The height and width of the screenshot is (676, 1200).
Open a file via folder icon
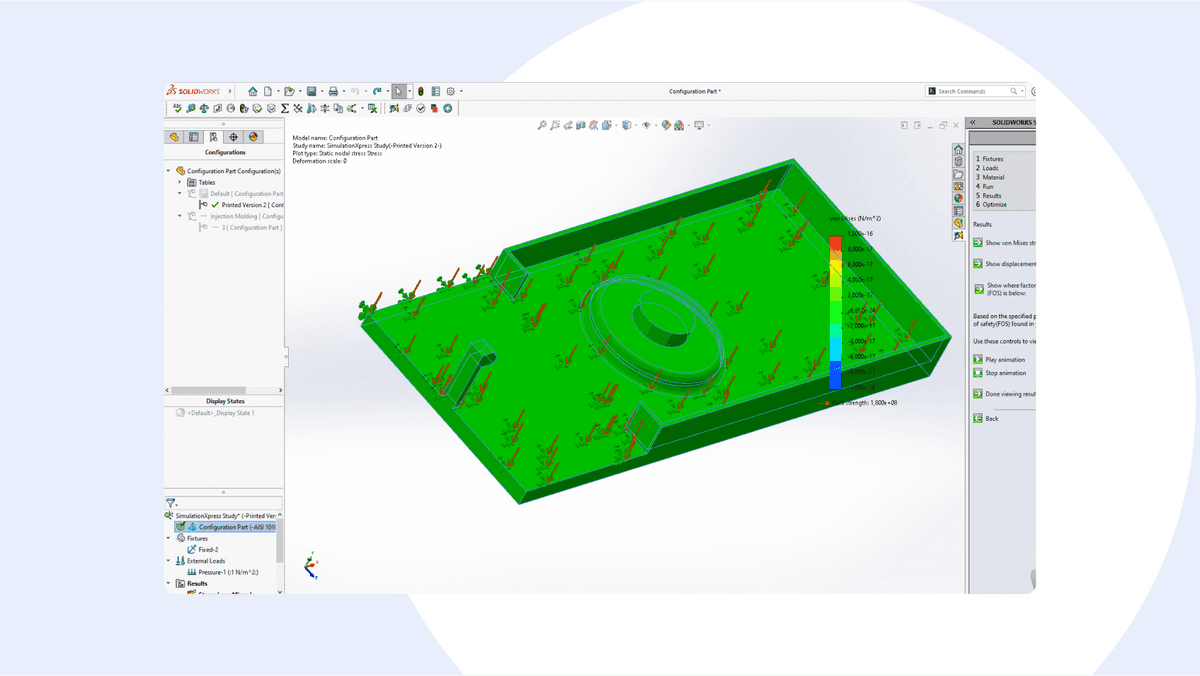pyautogui.click(x=289, y=91)
